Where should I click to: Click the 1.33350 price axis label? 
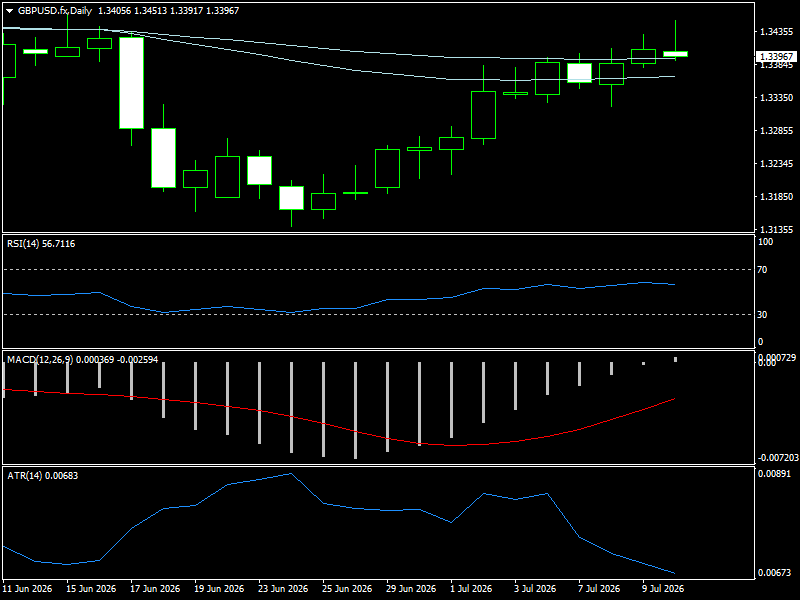tap(777, 97)
